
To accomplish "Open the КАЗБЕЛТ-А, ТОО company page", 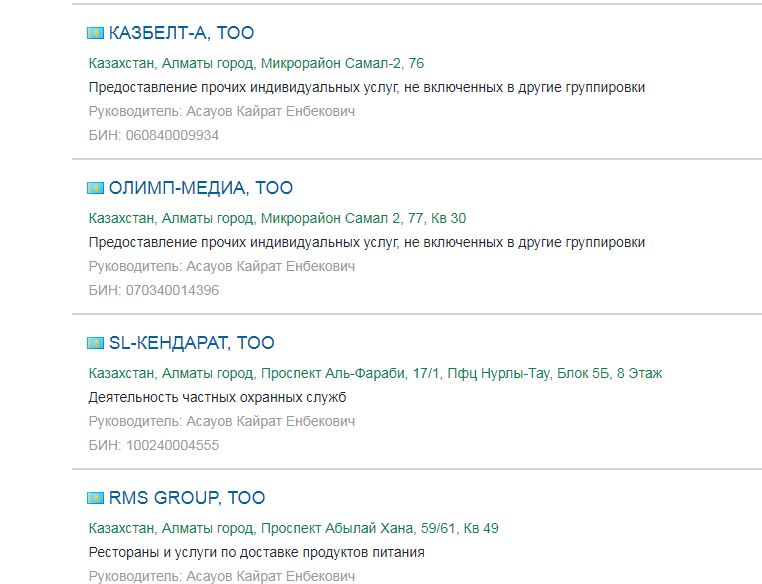I will click(181, 33).
